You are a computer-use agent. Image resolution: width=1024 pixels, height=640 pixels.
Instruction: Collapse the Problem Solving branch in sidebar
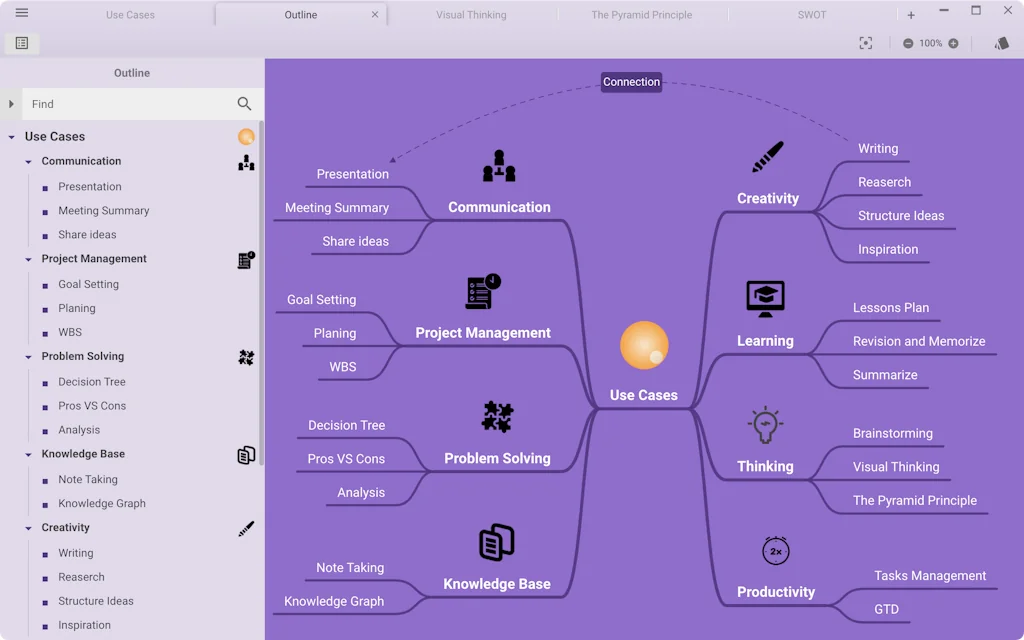27,356
